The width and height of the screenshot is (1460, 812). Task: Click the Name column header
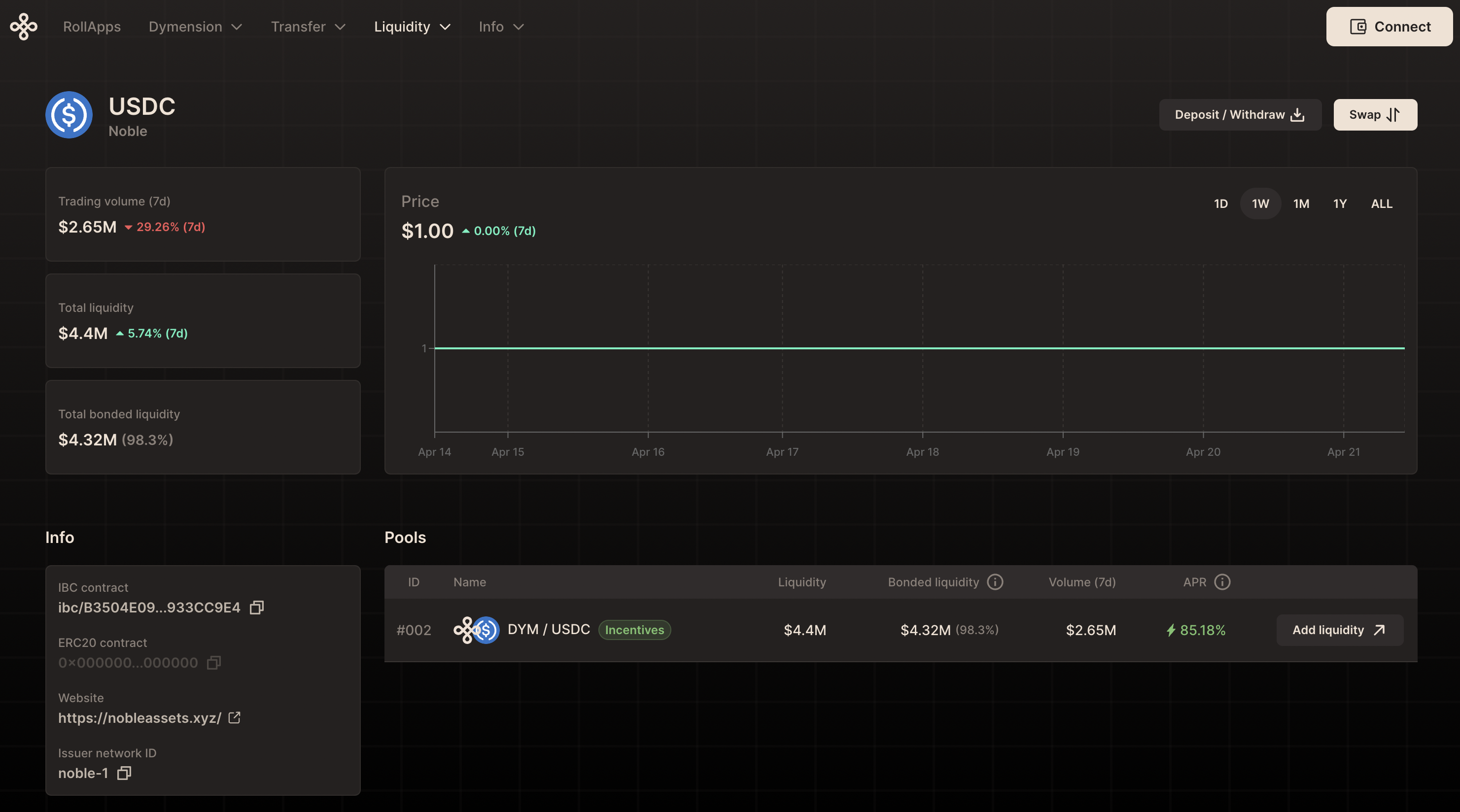click(469, 582)
